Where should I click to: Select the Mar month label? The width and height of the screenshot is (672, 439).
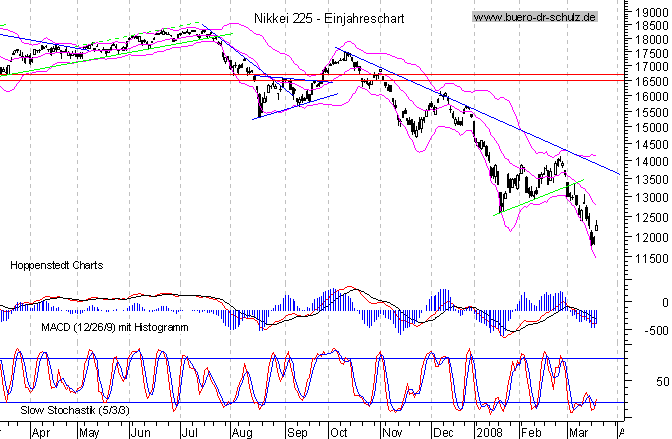579,433
